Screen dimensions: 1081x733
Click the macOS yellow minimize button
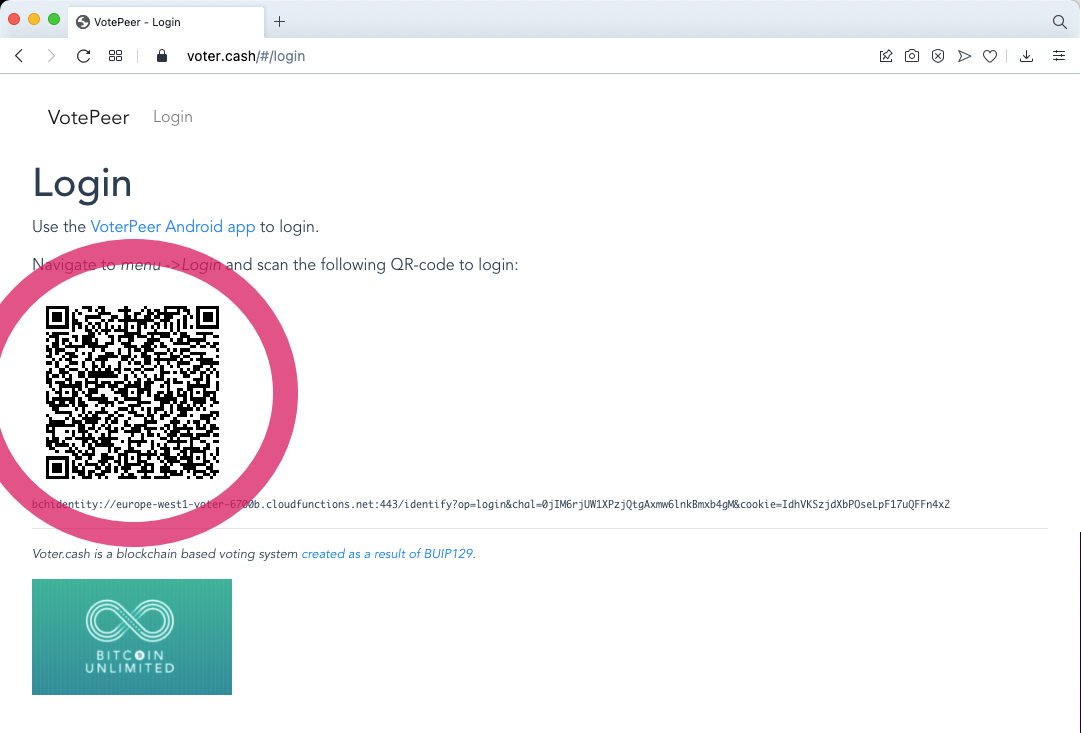point(34,19)
